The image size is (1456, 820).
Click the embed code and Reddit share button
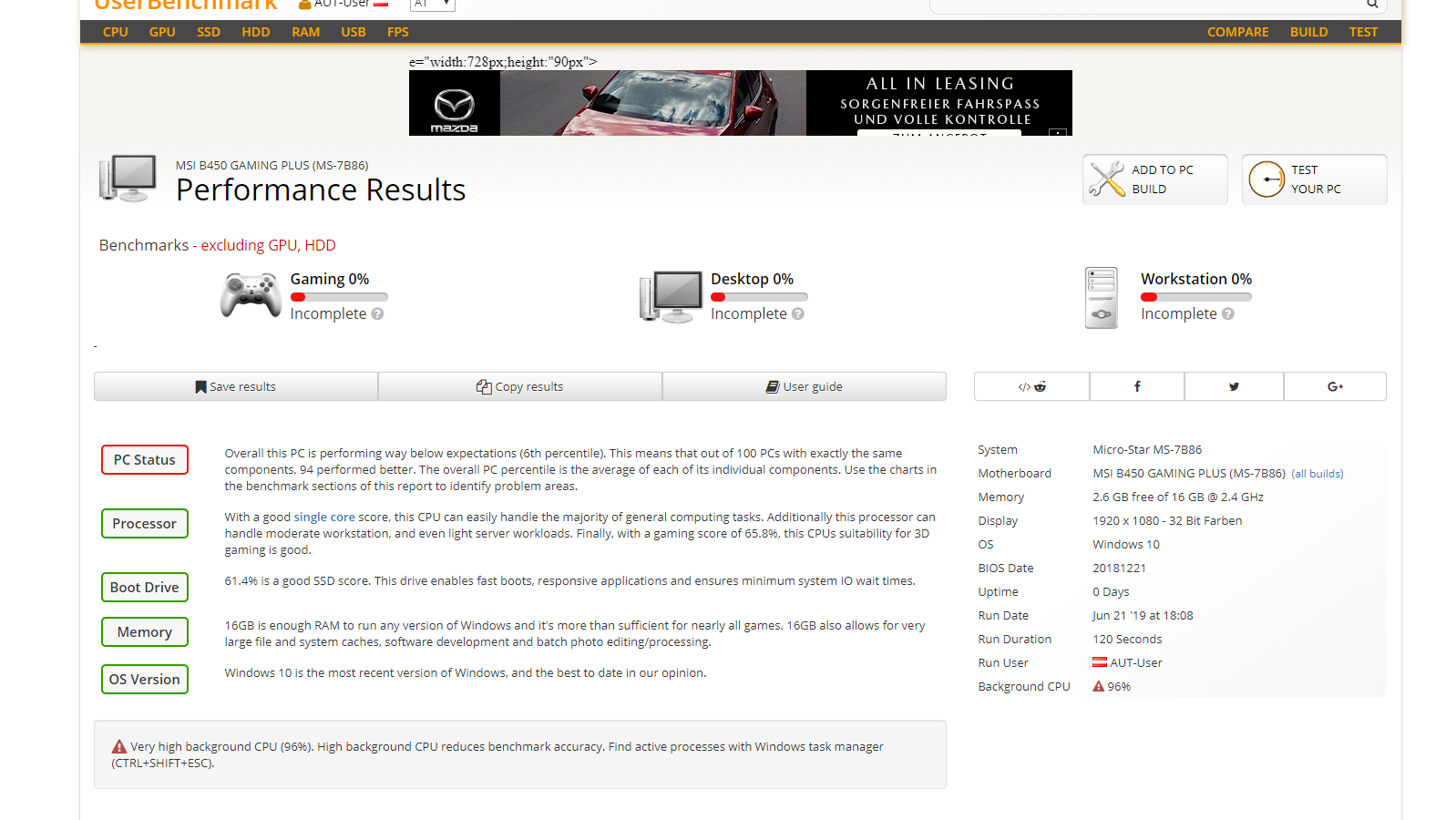[x=1031, y=386]
